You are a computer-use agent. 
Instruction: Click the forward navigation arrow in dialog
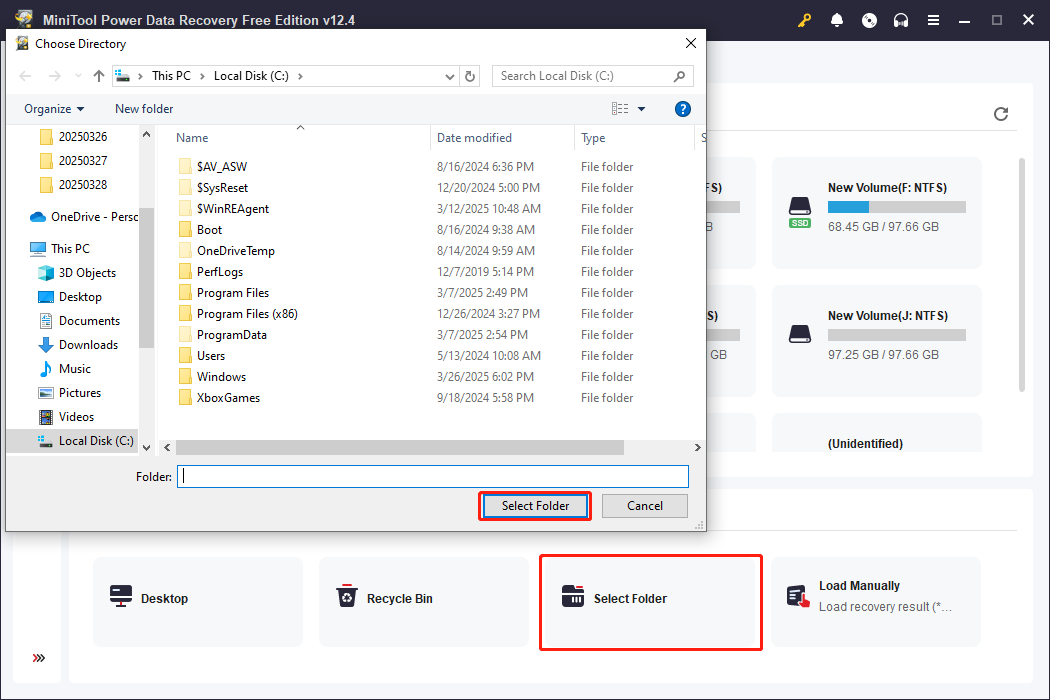[x=55, y=76]
